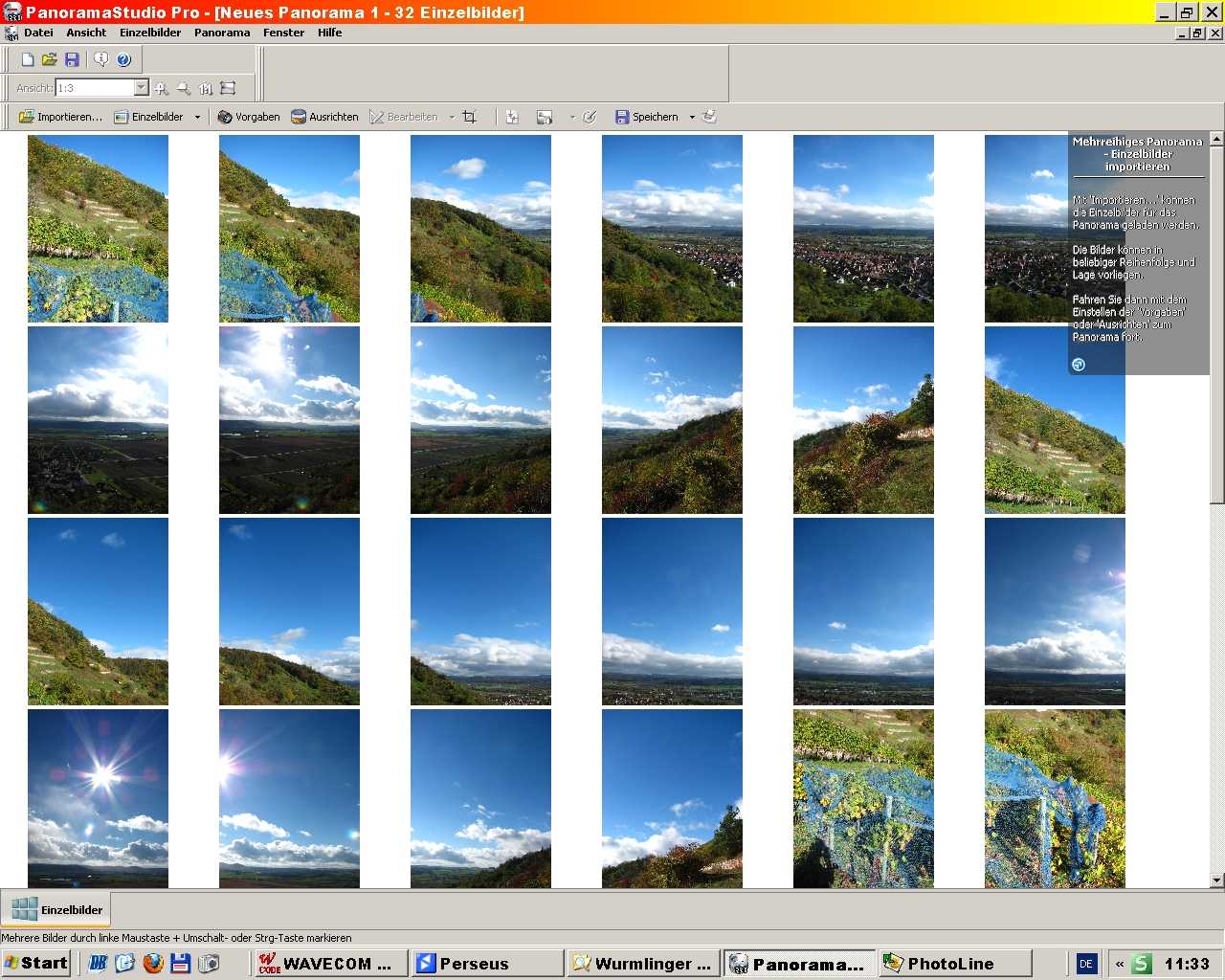Image resolution: width=1225 pixels, height=980 pixels.
Task: Click the save floppy disk icon in top toolbar
Action: pos(72,59)
